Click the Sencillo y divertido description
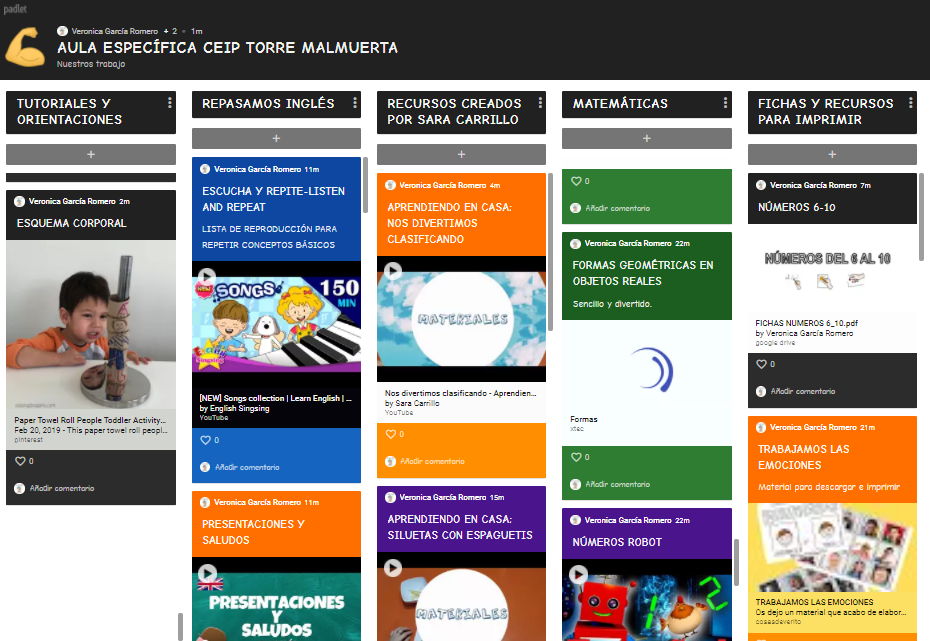The image size is (930, 641). pyautogui.click(x=612, y=304)
